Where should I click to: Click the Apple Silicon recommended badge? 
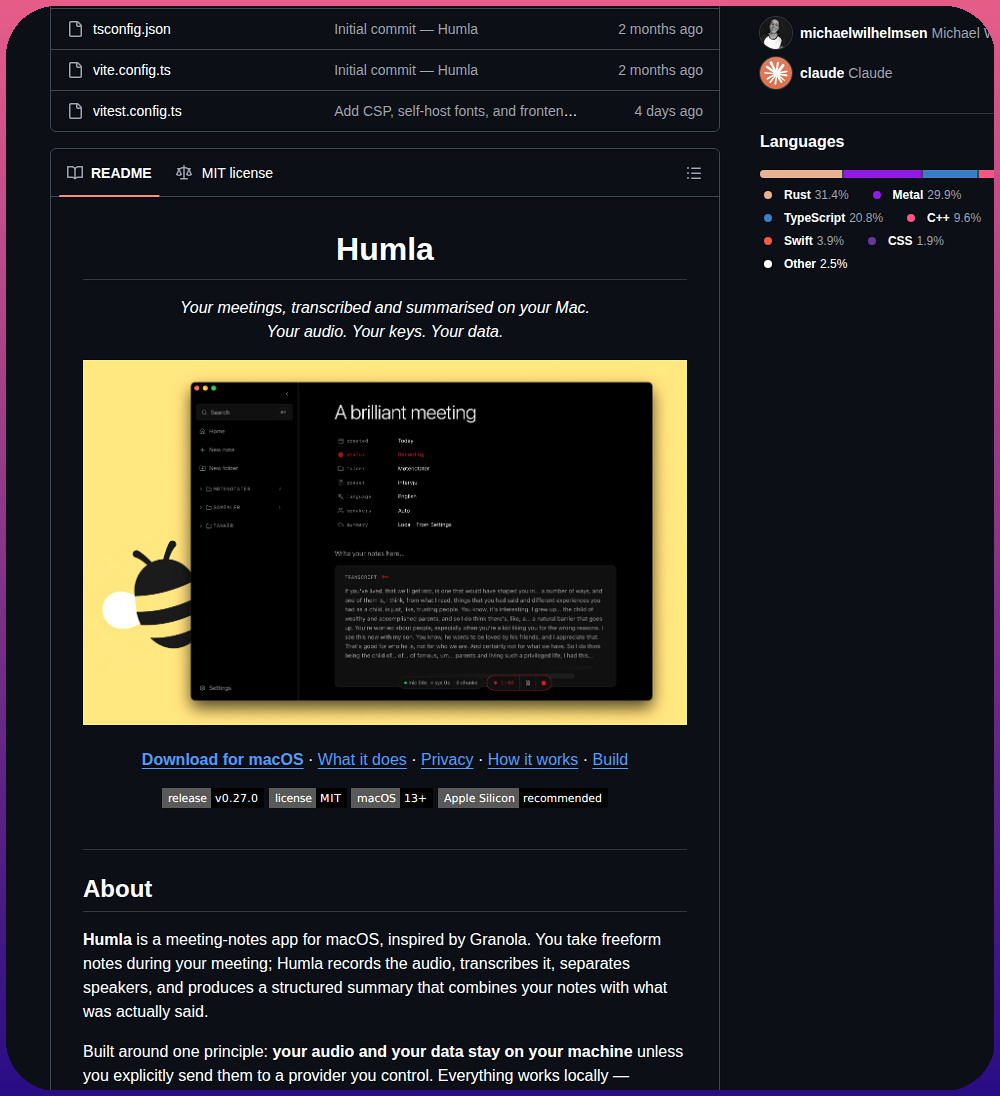coord(523,798)
